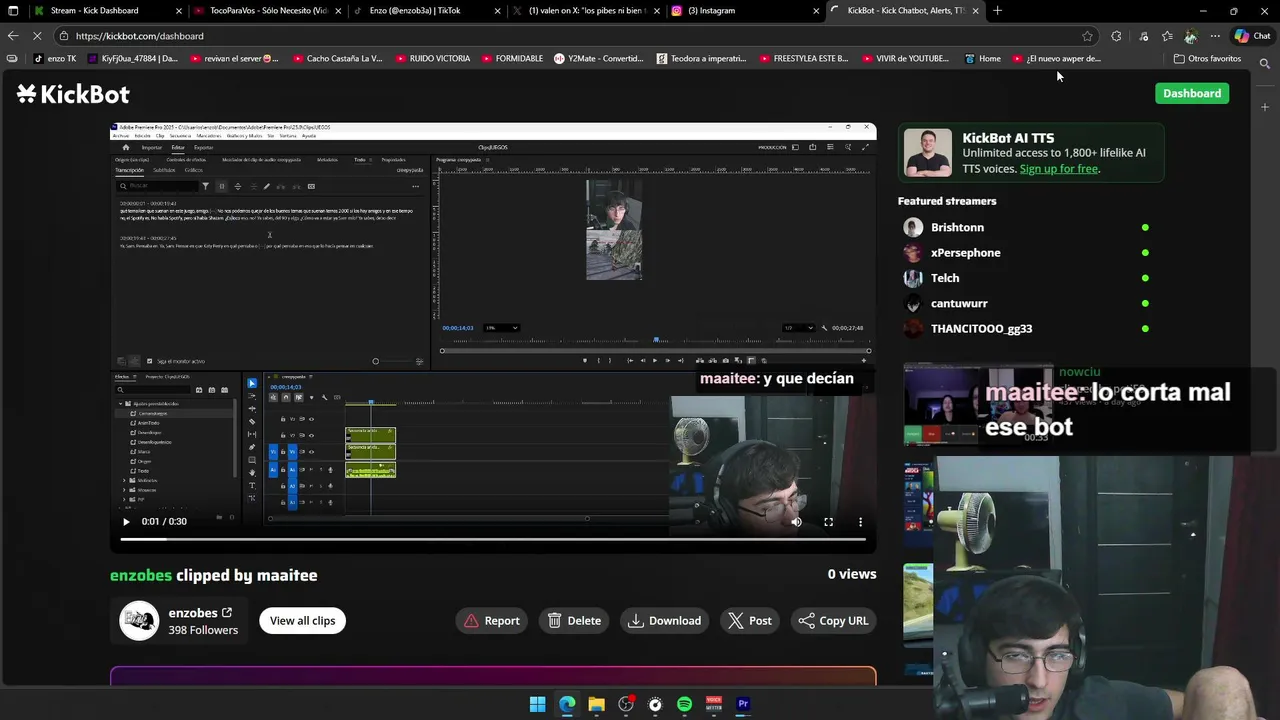Open the VIVIR DE YOUTUBE... bookmark
The image size is (1280, 720).
click(904, 58)
